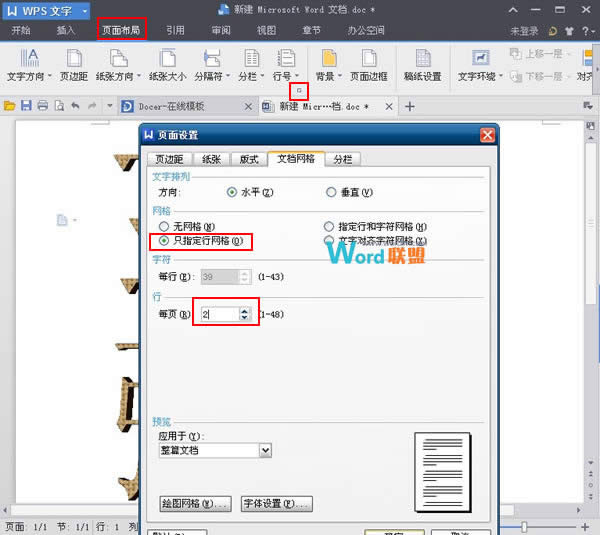Click the 纸张大小 (paper size) icon
The image size is (600, 535).
167,58
